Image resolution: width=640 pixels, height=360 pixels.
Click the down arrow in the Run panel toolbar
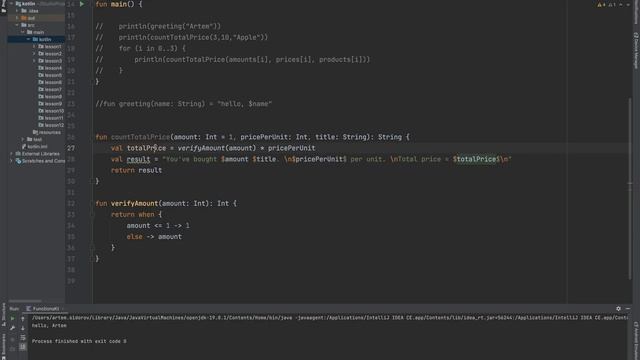[23, 328]
